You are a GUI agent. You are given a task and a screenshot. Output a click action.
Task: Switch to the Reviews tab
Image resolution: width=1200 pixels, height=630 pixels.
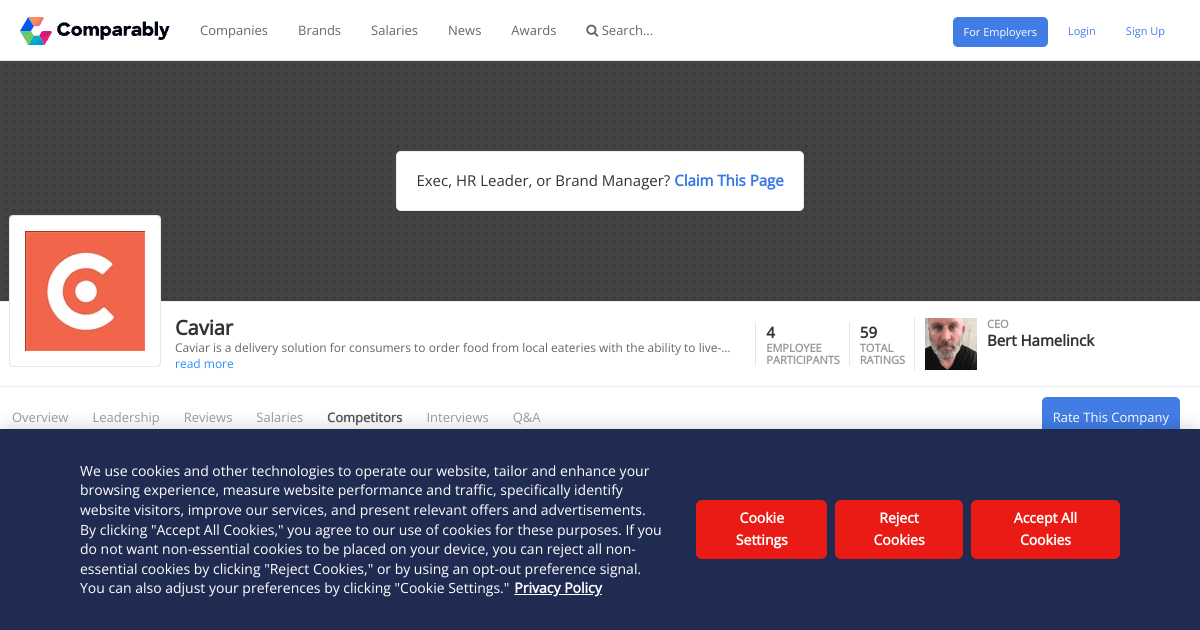coord(208,418)
